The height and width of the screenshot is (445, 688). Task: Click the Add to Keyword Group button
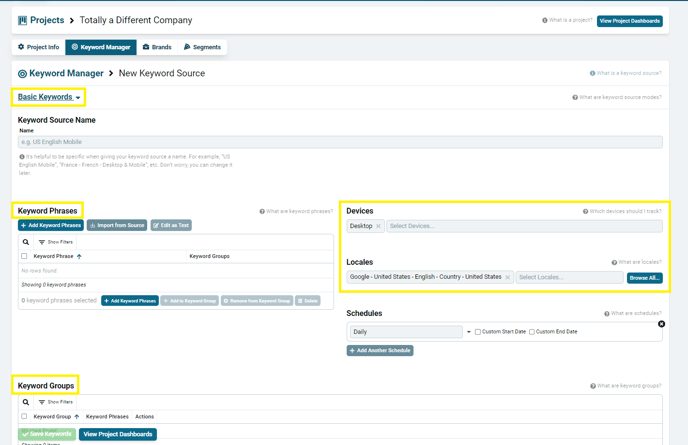click(190, 301)
